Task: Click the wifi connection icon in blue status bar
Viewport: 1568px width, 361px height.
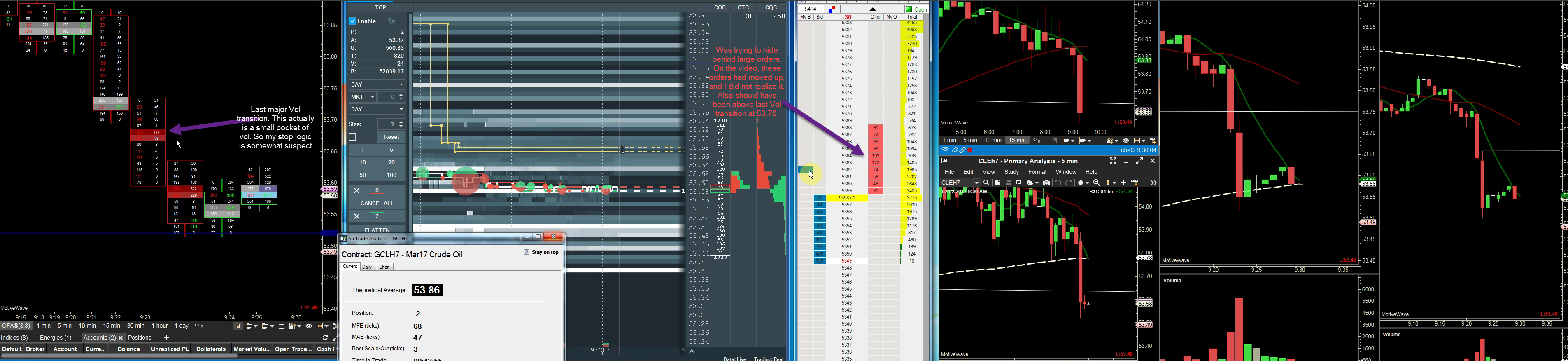Action: click(945, 150)
